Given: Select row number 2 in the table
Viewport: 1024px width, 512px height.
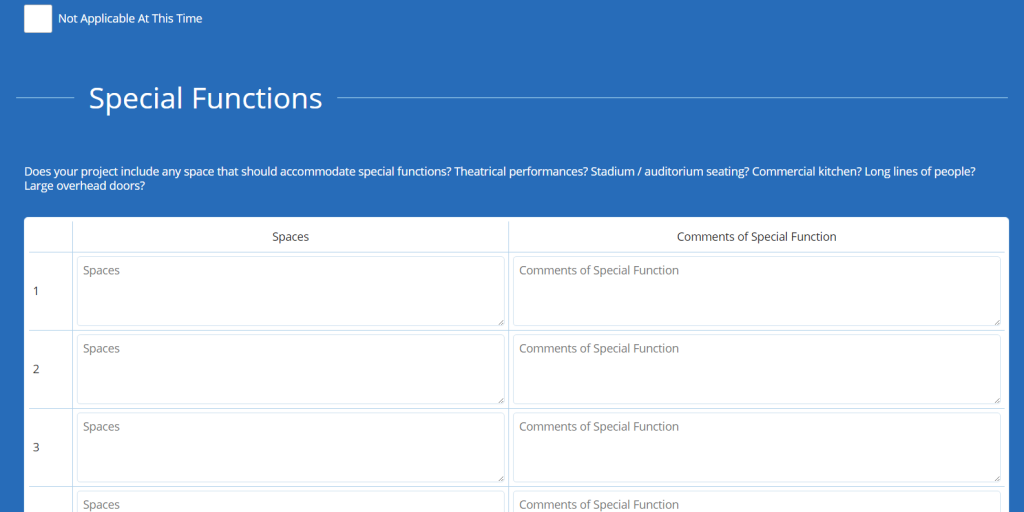Looking at the screenshot, I should click(x=36, y=369).
